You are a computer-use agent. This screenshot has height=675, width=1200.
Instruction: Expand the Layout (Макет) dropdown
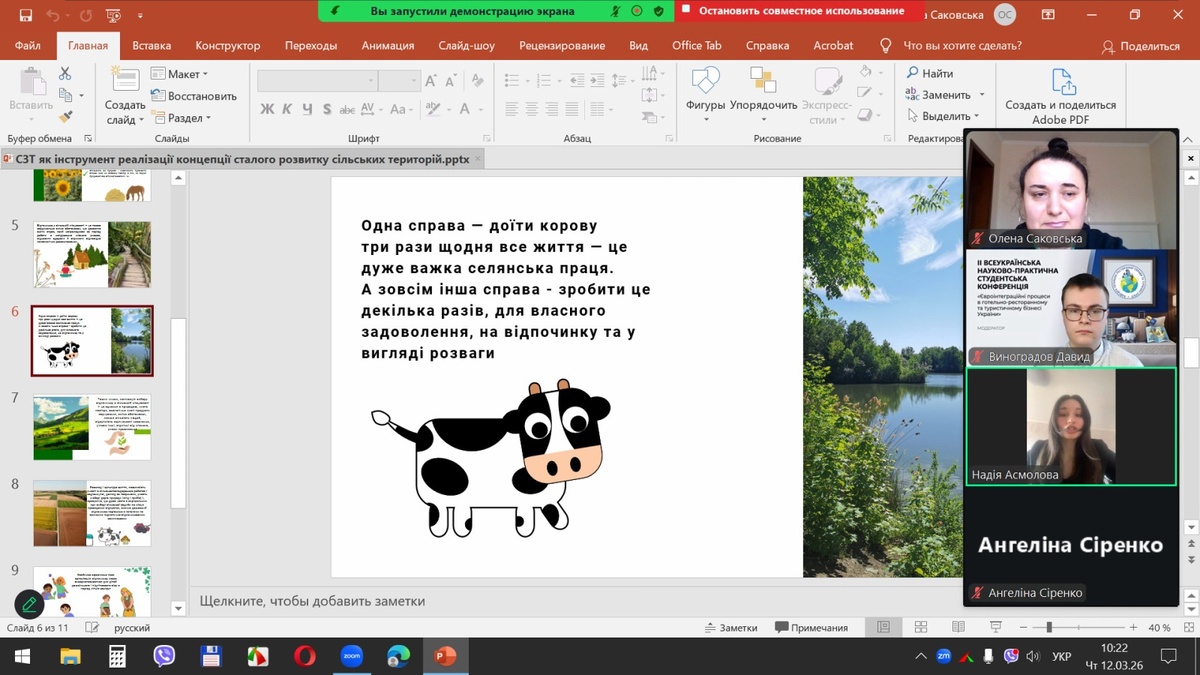point(181,74)
